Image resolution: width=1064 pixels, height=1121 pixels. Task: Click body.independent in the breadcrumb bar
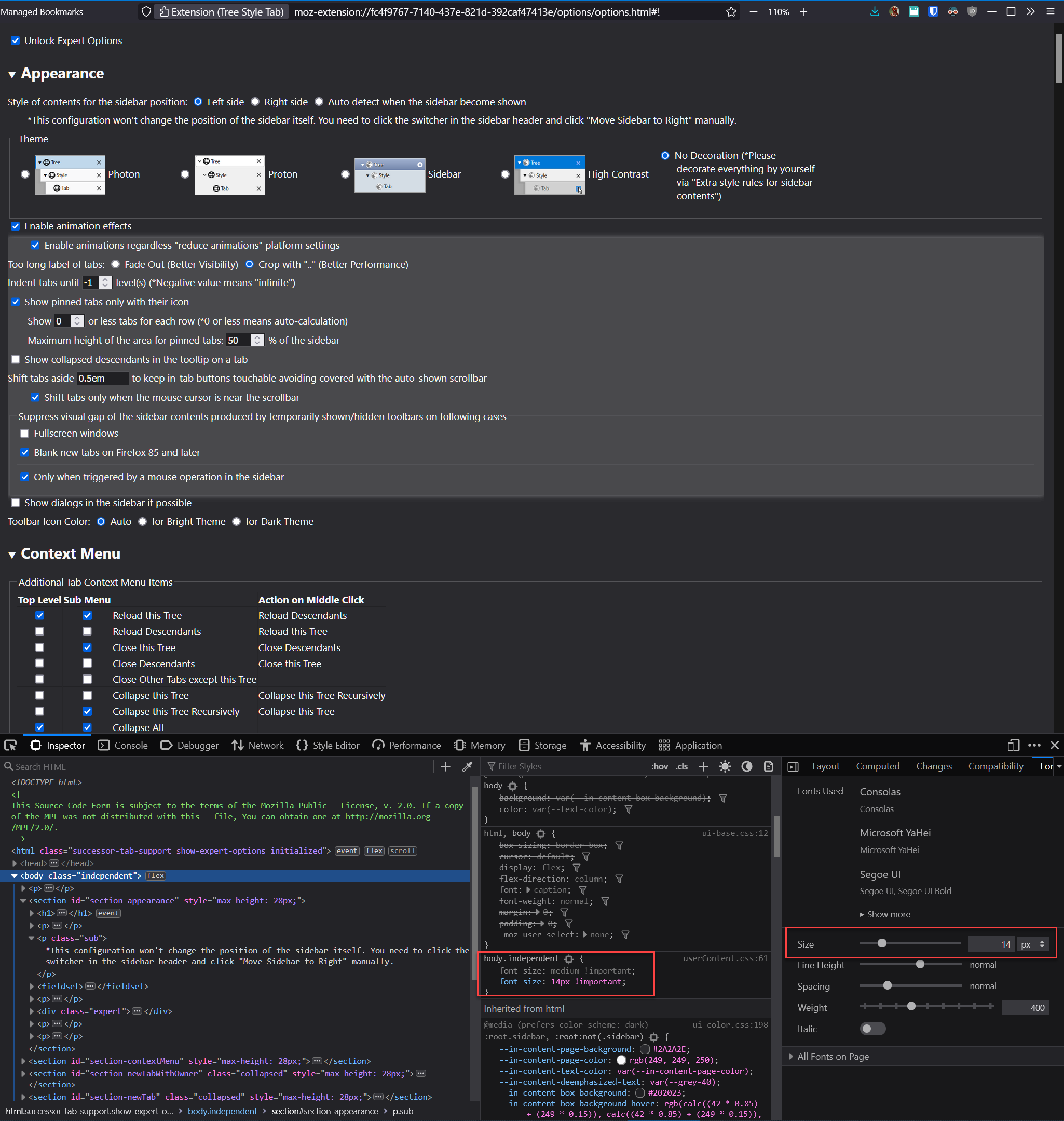tap(222, 1111)
